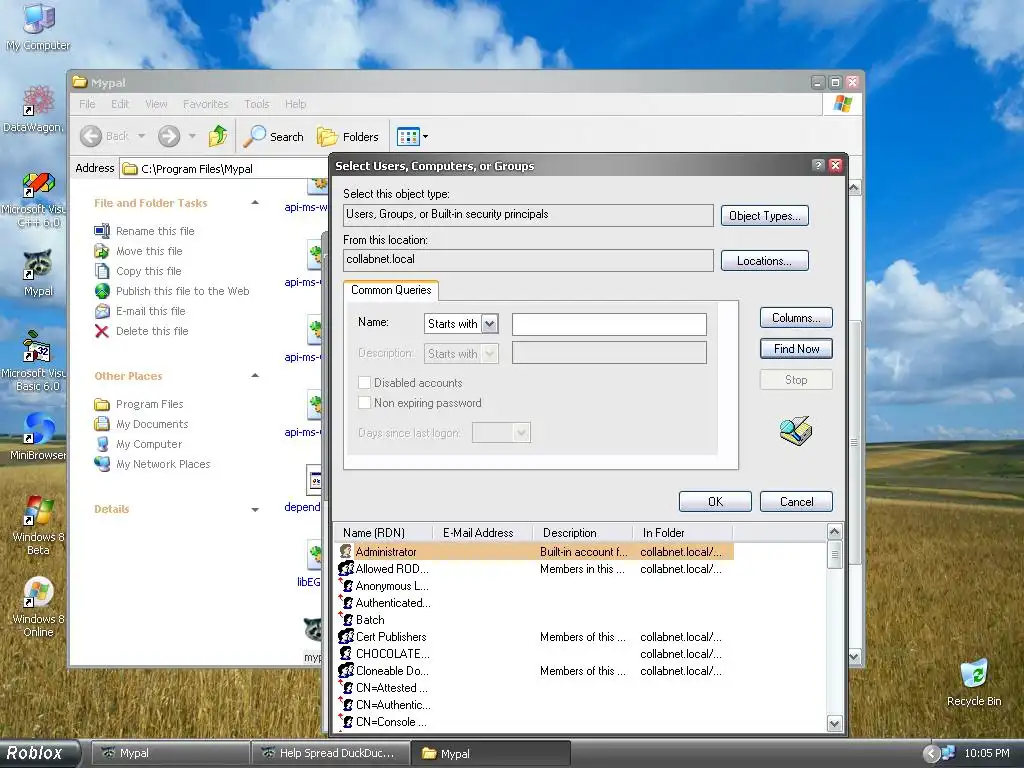Click the Find Now button
Viewport: 1024px width, 768px height.
796,349
